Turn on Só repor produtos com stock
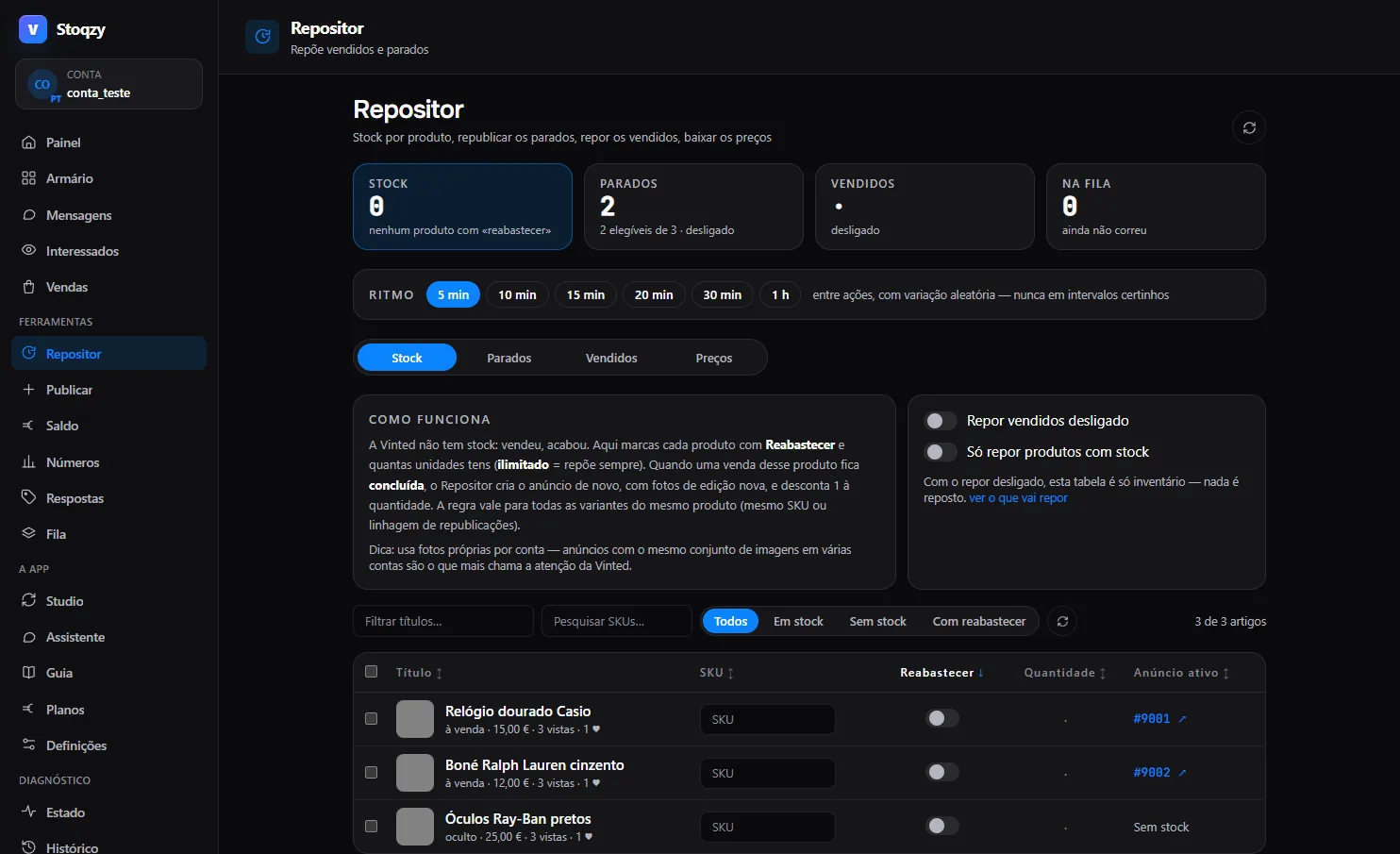 [941, 452]
